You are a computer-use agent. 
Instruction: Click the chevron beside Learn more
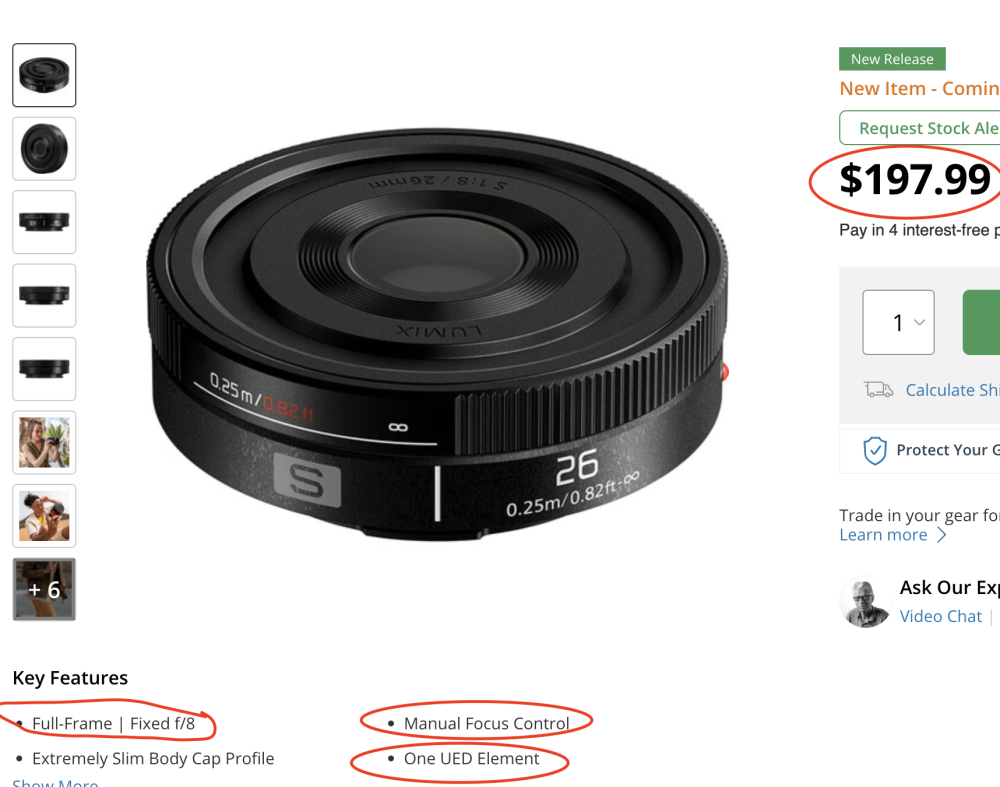tap(941, 535)
